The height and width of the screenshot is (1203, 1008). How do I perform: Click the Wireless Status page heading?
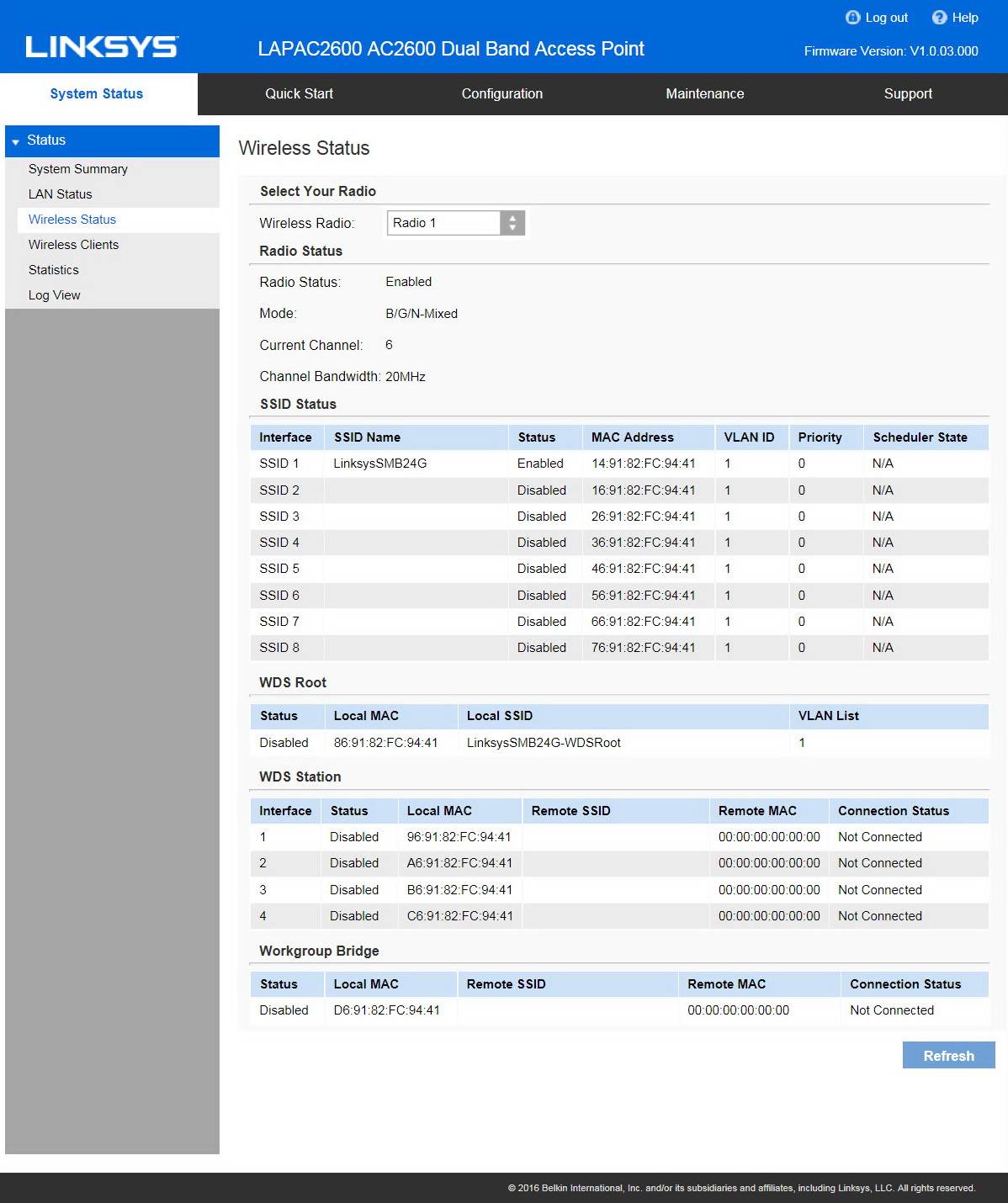tap(305, 148)
